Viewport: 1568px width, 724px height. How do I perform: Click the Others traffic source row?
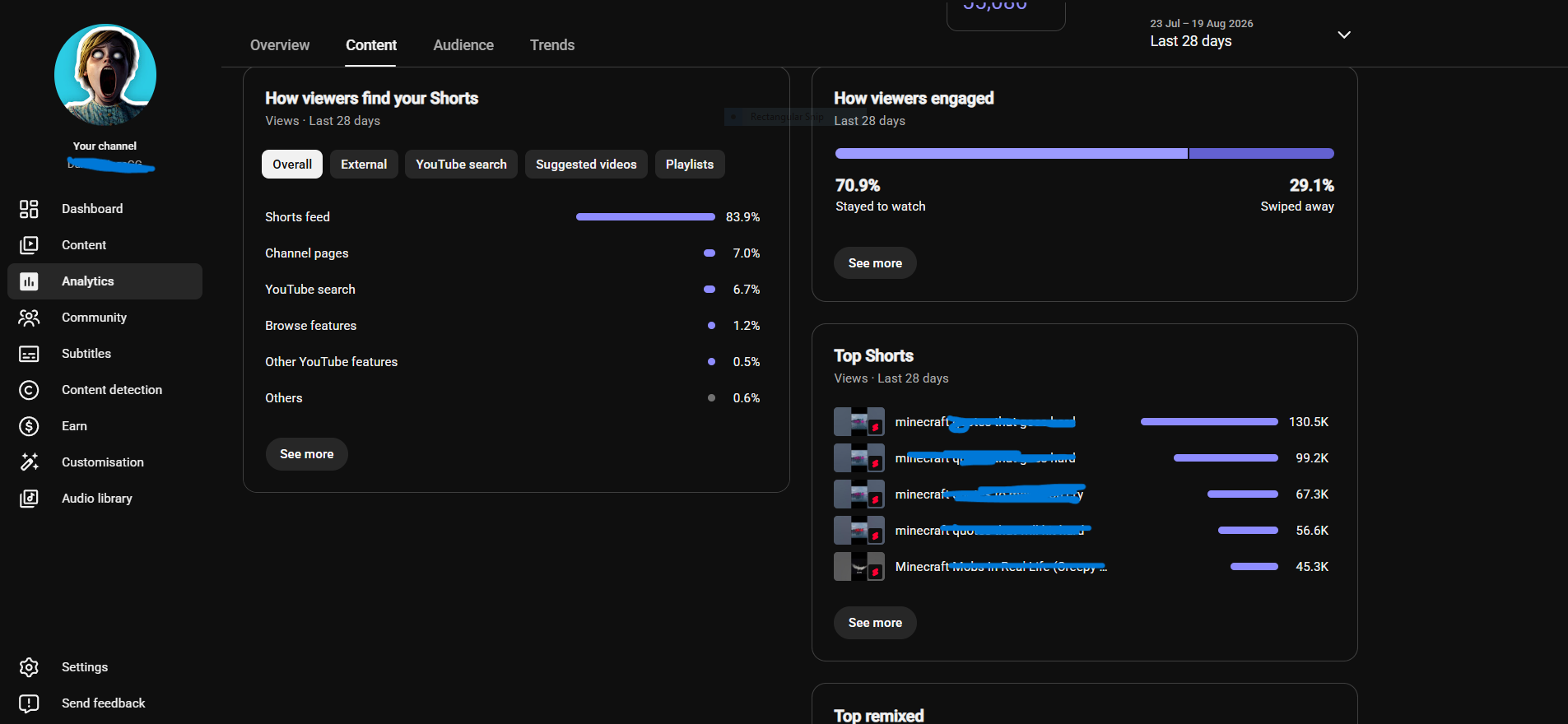tap(512, 398)
